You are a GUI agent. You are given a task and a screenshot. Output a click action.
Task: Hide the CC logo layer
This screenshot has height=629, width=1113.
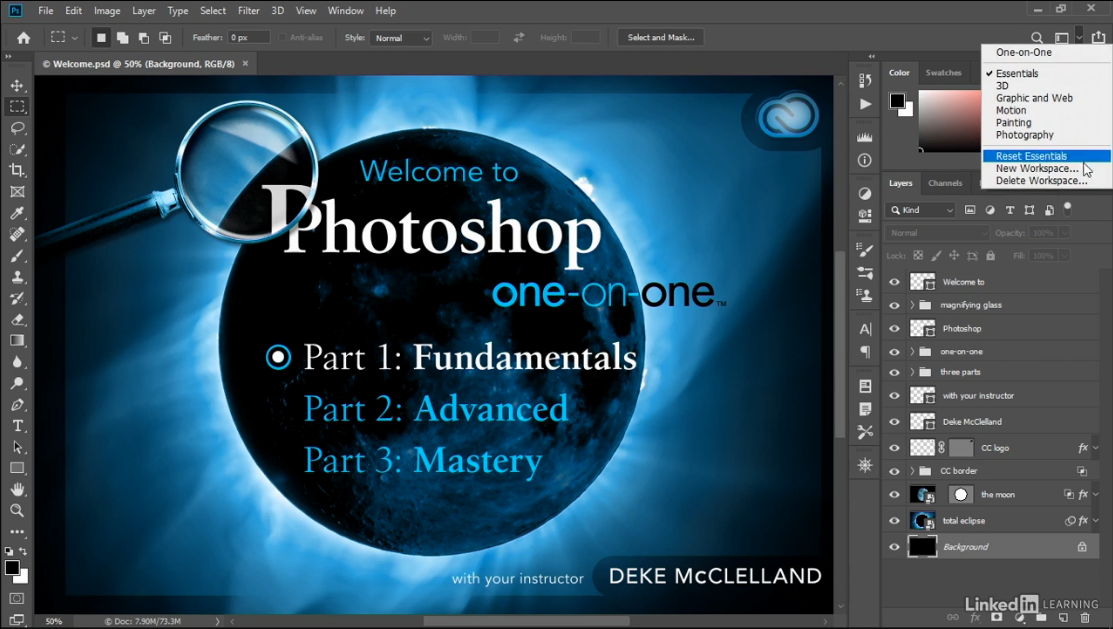pyautogui.click(x=894, y=448)
